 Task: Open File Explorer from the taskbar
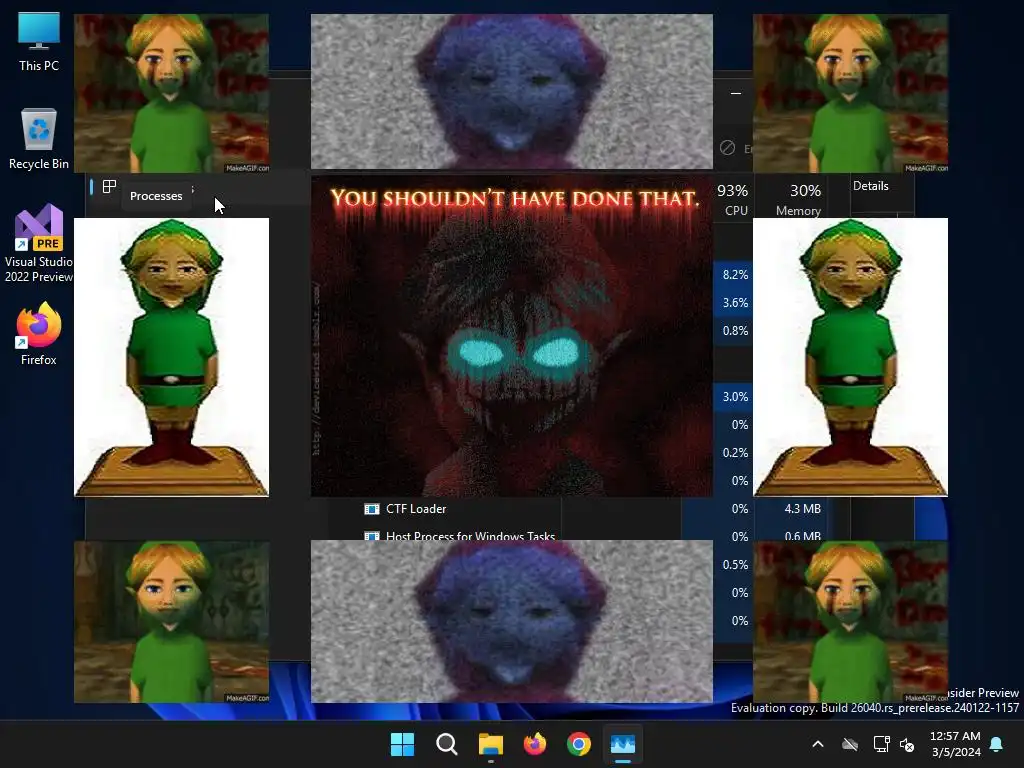(x=490, y=744)
